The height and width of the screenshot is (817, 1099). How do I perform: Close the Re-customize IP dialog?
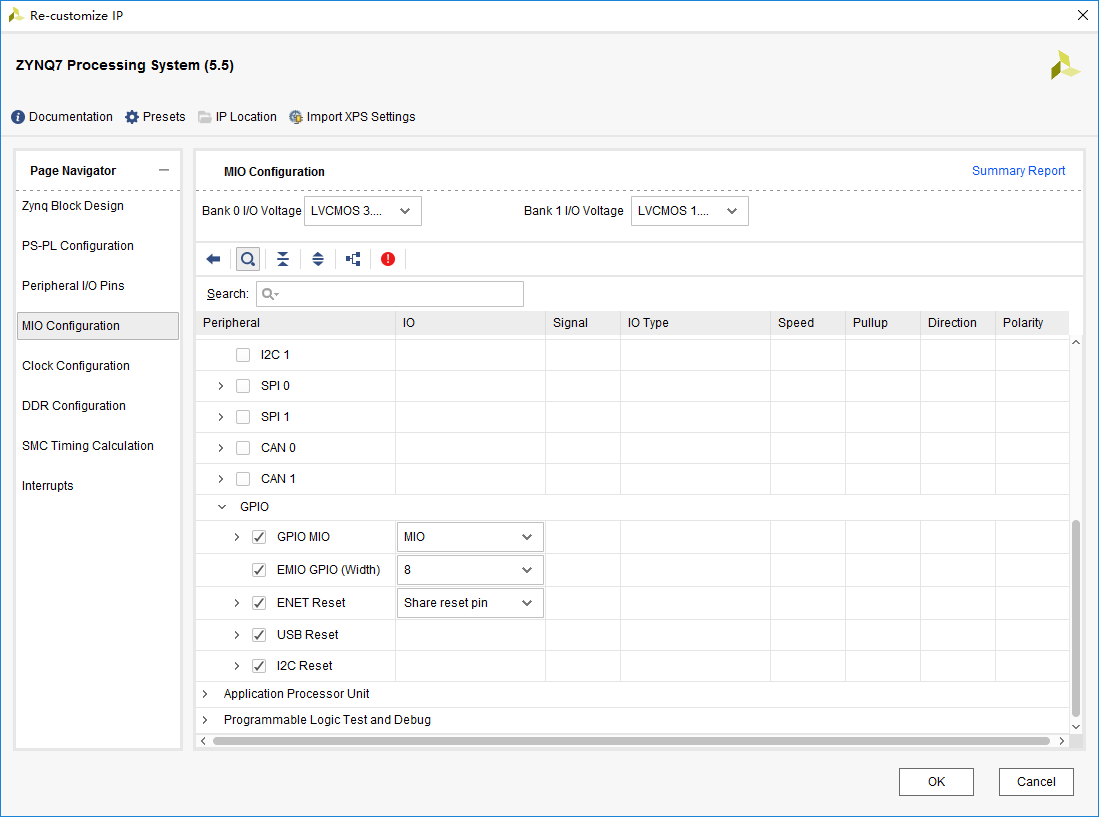1083,15
